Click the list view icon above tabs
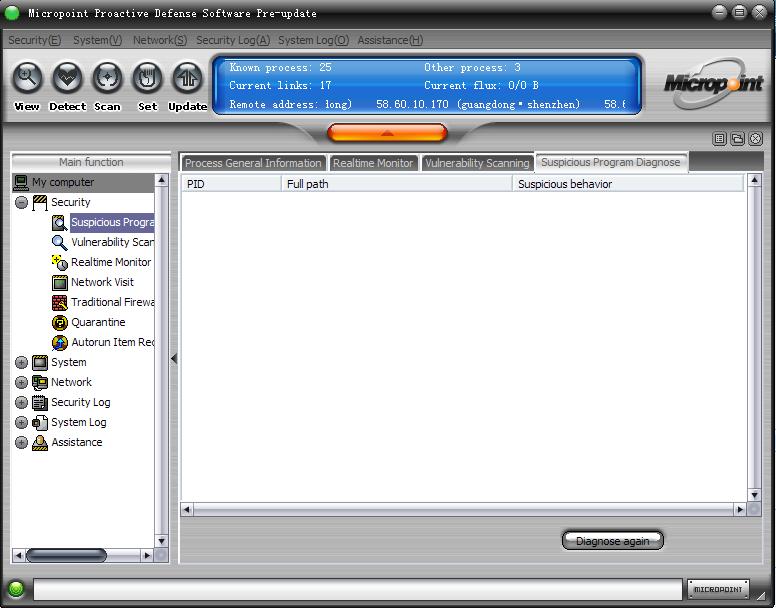 720,139
